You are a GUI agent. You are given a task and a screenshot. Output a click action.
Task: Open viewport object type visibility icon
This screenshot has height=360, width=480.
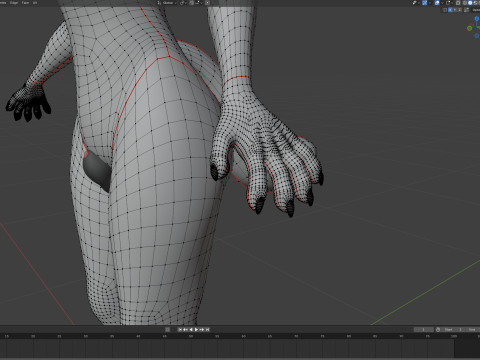(414, 3)
